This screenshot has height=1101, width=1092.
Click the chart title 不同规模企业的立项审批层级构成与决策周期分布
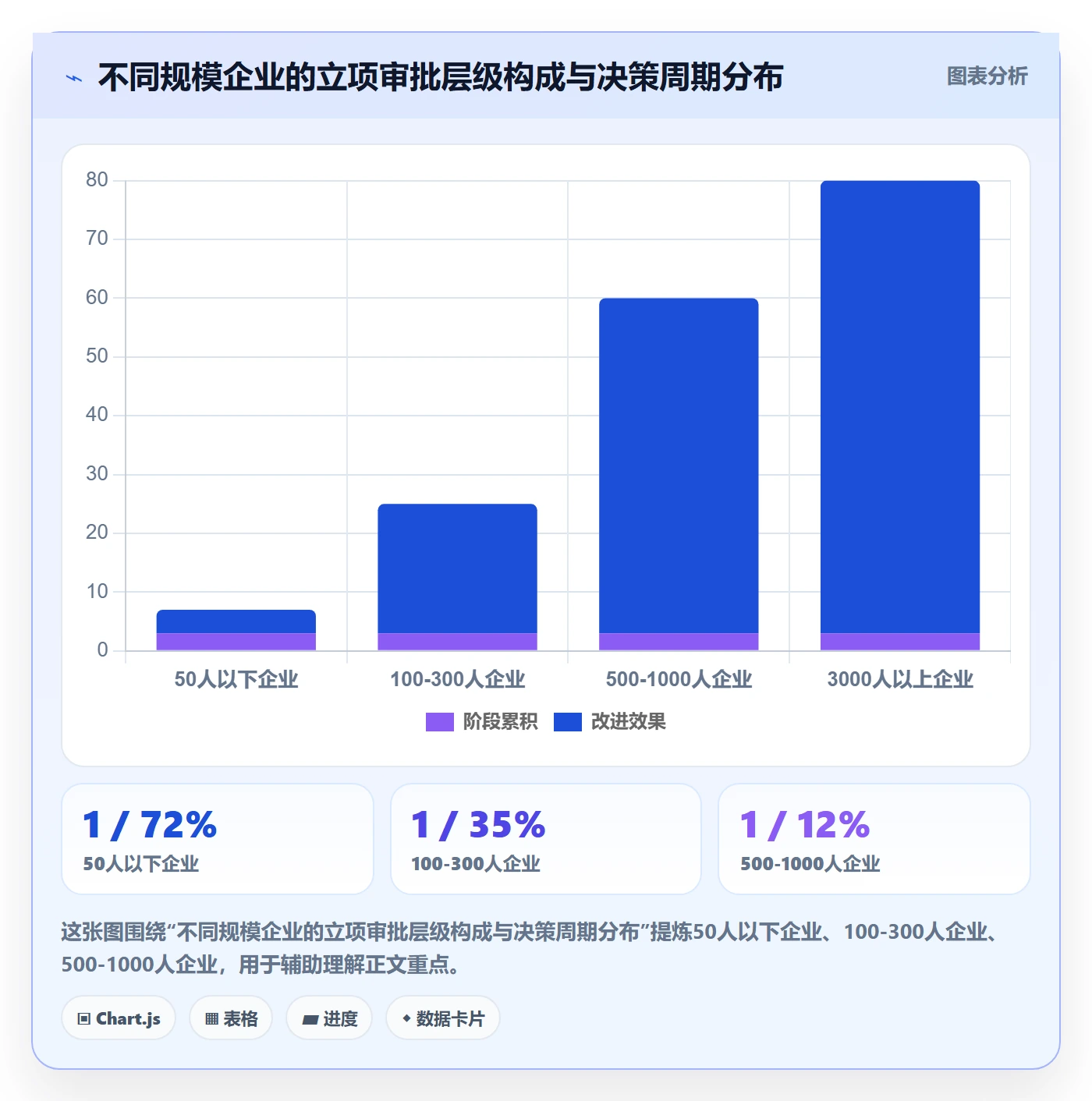(441, 77)
